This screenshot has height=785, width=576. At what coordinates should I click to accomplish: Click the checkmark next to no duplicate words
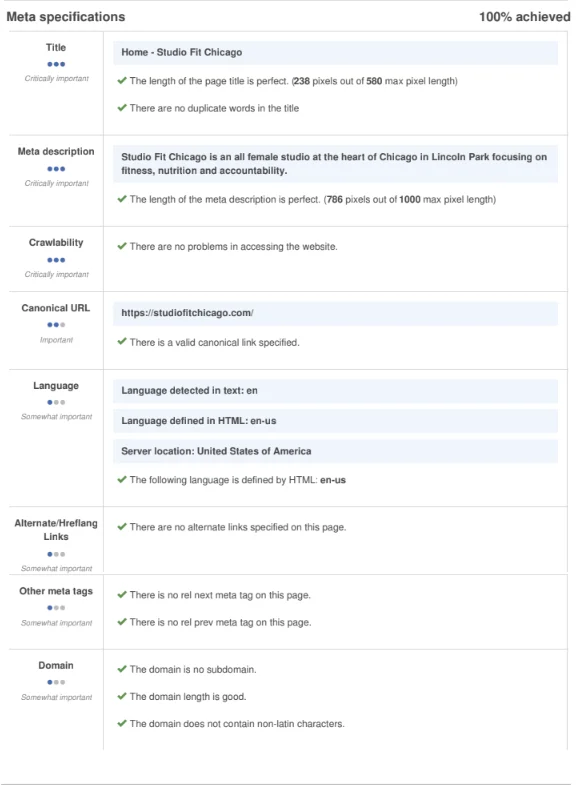point(122,108)
